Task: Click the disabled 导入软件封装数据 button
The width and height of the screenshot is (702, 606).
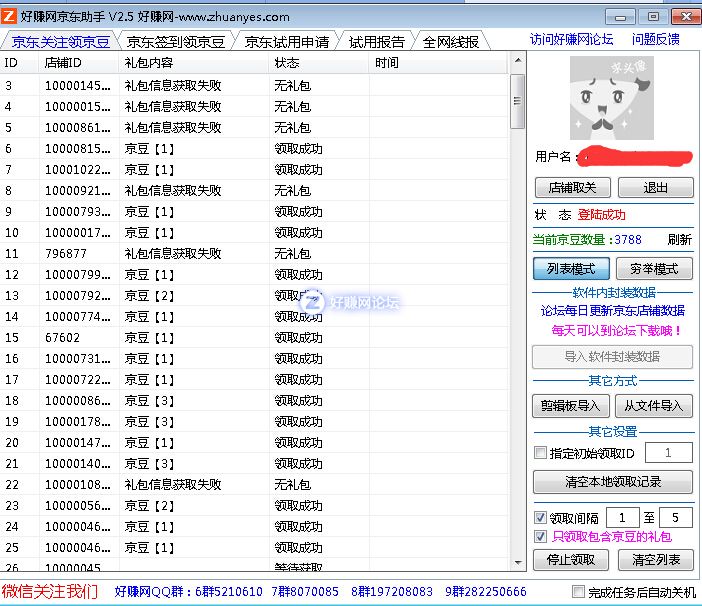Action: [x=612, y=357]
